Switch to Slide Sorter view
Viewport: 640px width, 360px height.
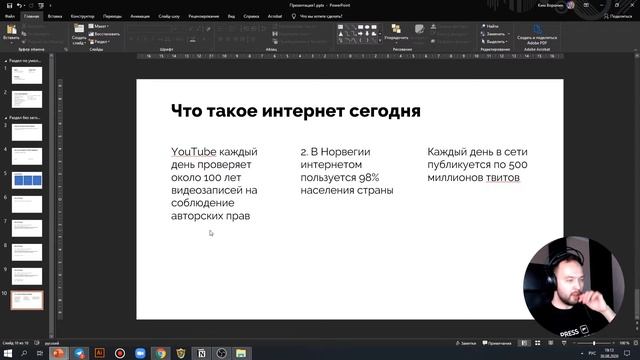pyautogui.click(x=538, y=343)
